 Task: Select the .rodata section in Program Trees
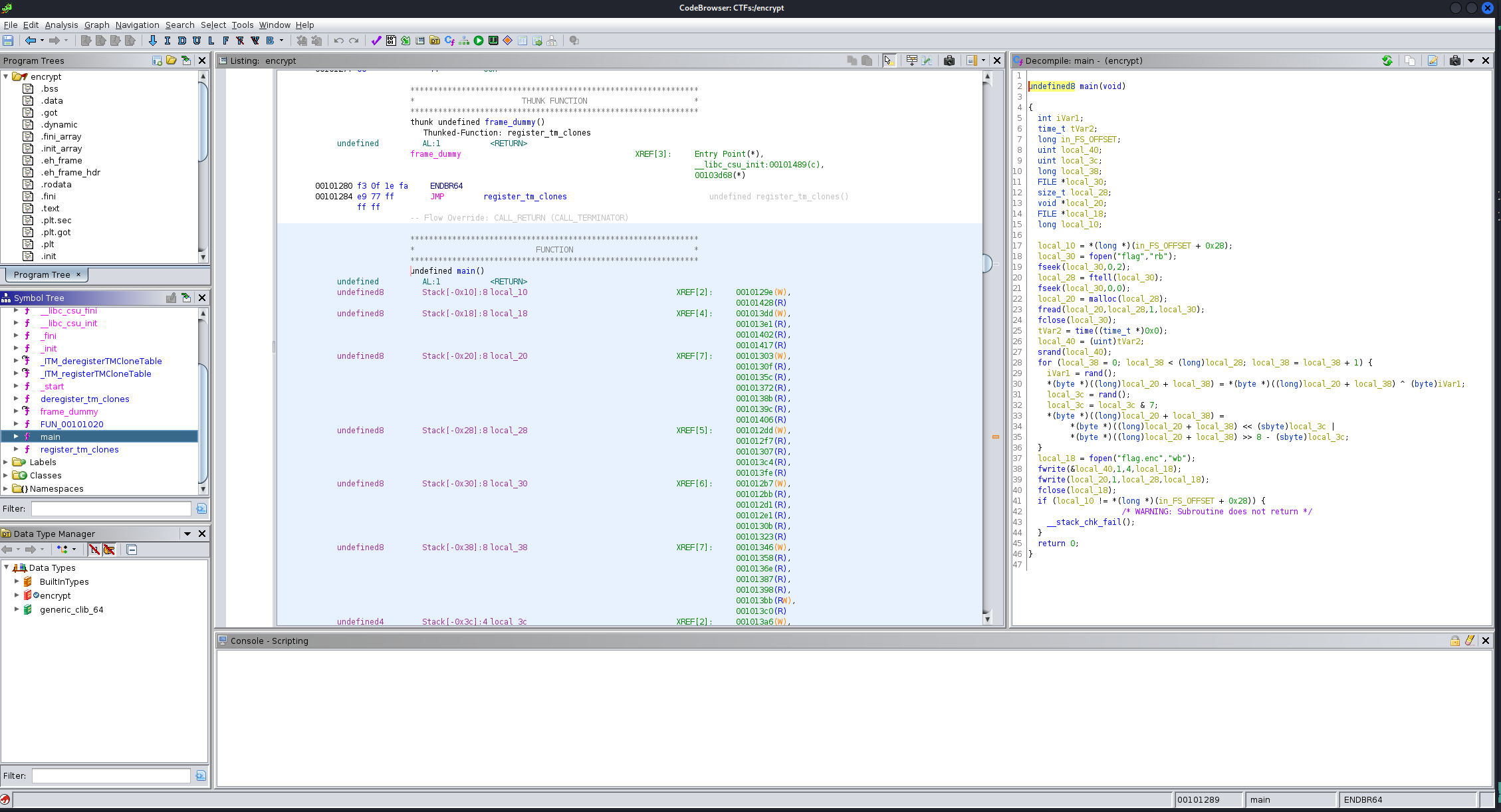tap(56, 184)
